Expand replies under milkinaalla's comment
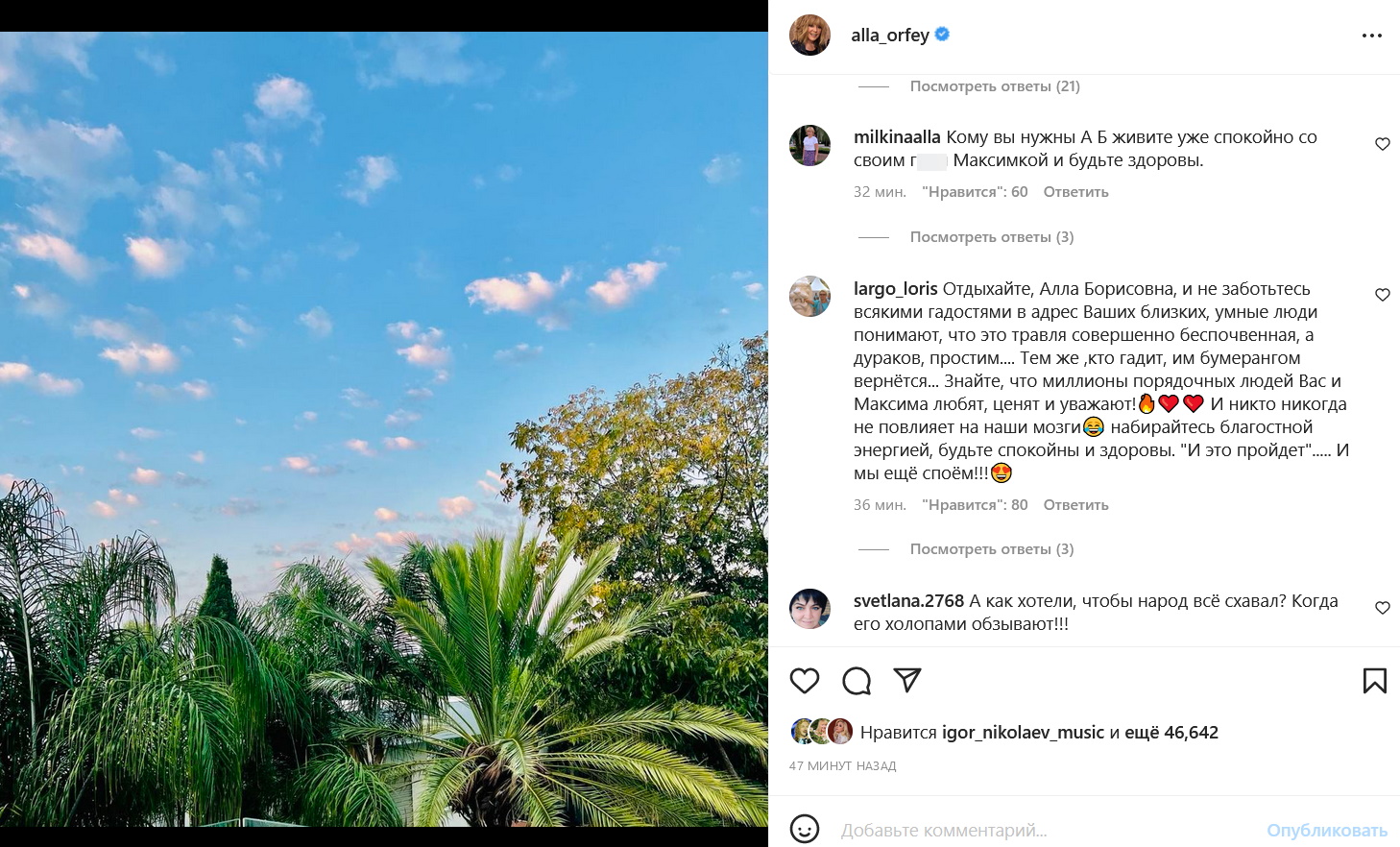 tap(992, 237)
